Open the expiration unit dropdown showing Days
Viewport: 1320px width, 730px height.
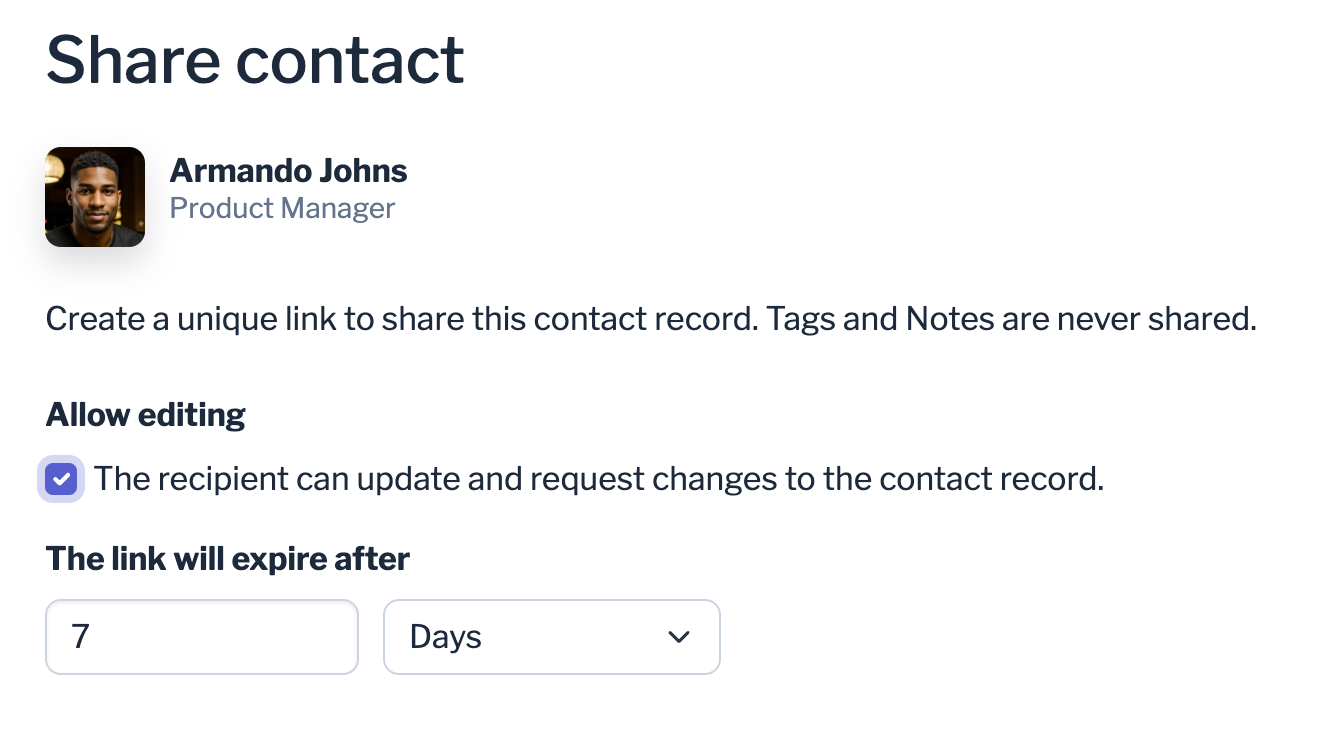[551, 637]
